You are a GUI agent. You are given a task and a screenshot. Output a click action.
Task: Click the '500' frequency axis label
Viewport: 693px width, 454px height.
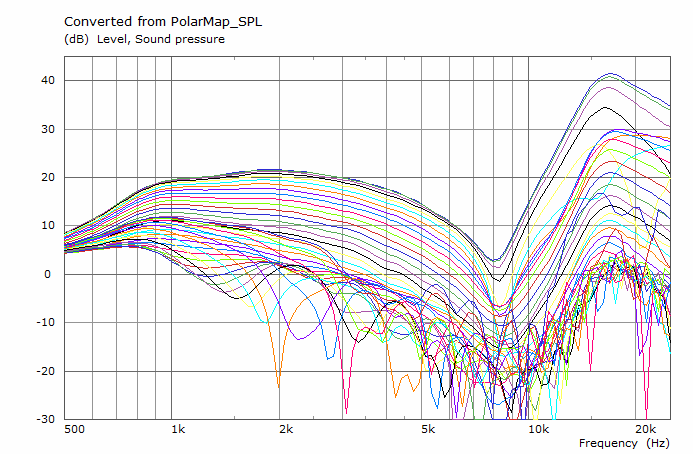[x=74, y=429]
